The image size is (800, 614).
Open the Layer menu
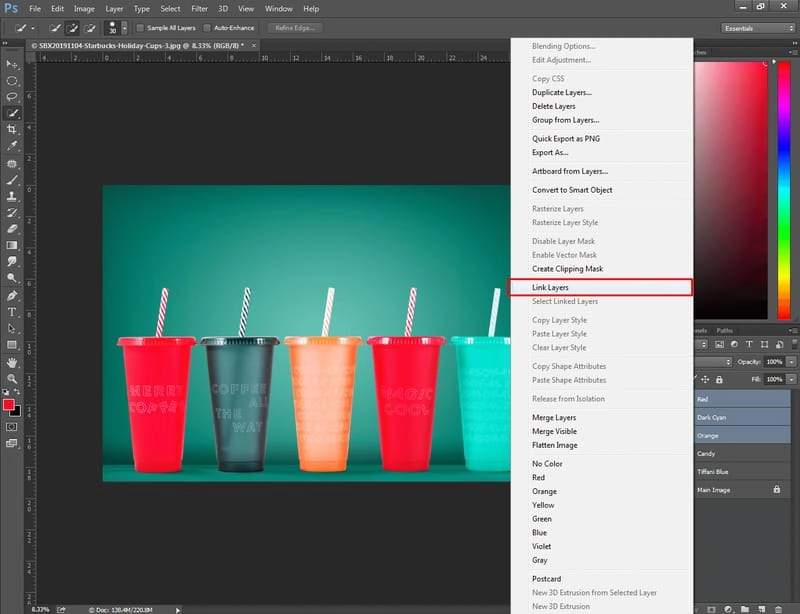point(114,9)
